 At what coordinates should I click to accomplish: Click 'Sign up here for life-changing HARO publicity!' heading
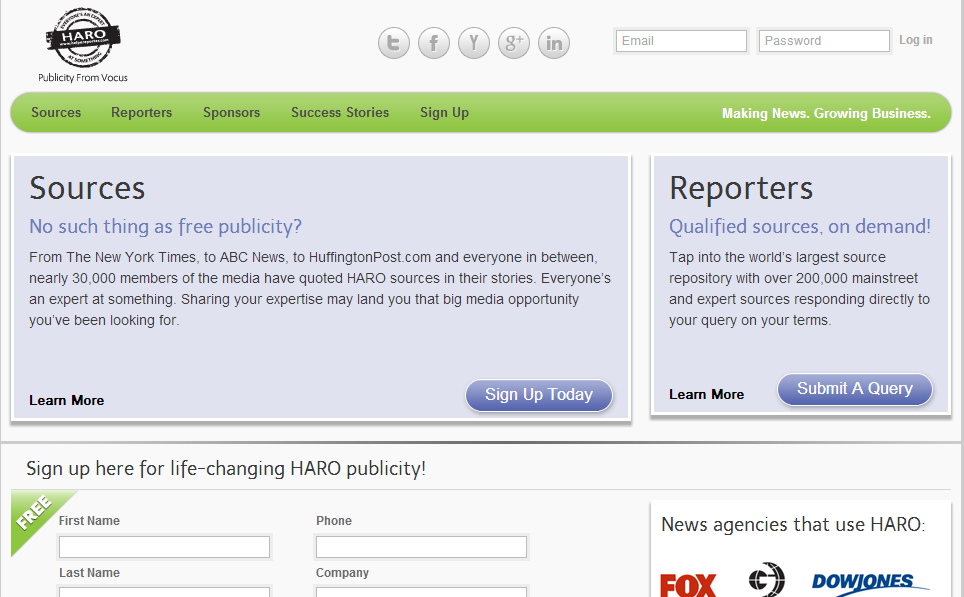[x=226, y=469]
